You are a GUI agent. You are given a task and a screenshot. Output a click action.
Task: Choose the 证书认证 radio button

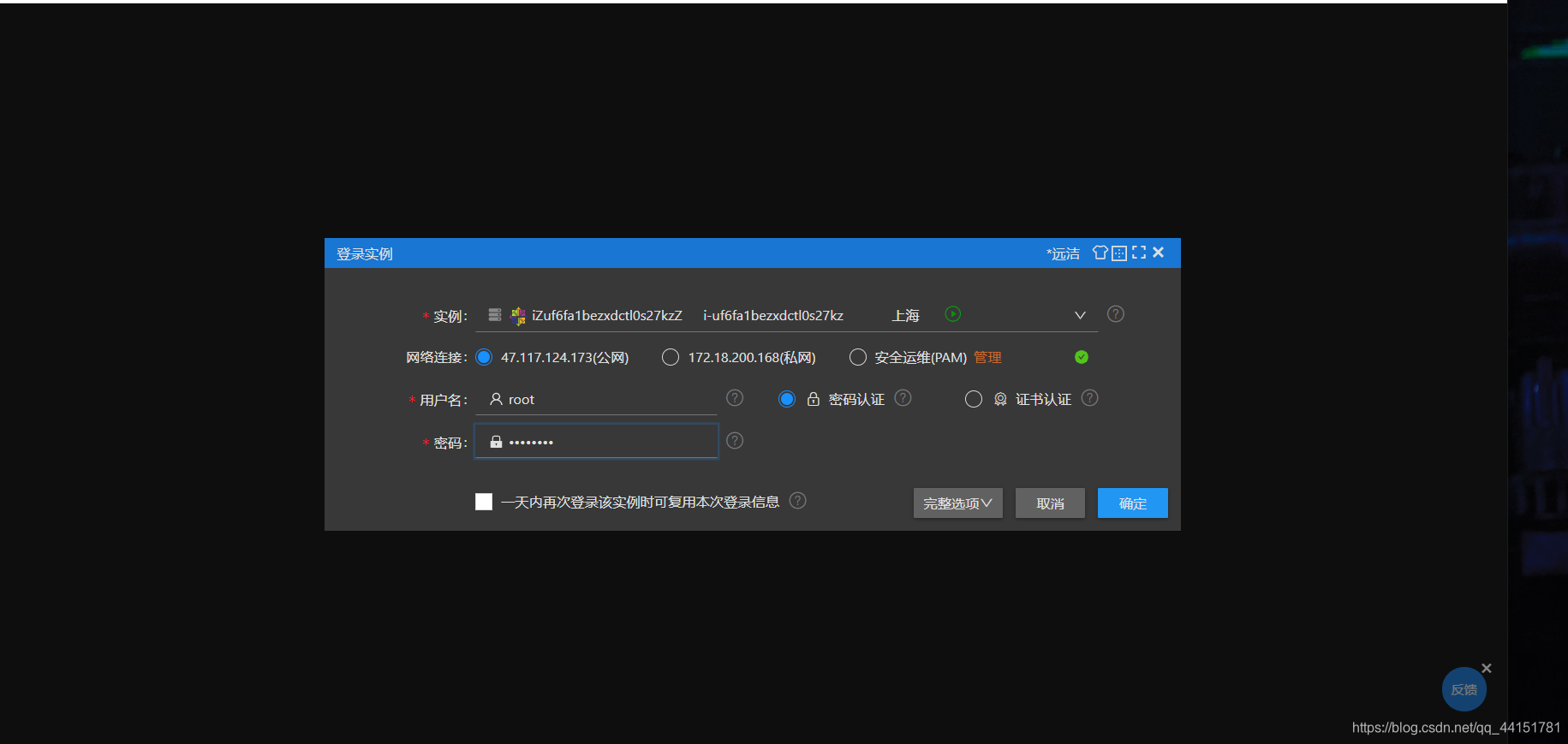pos(974,399)
